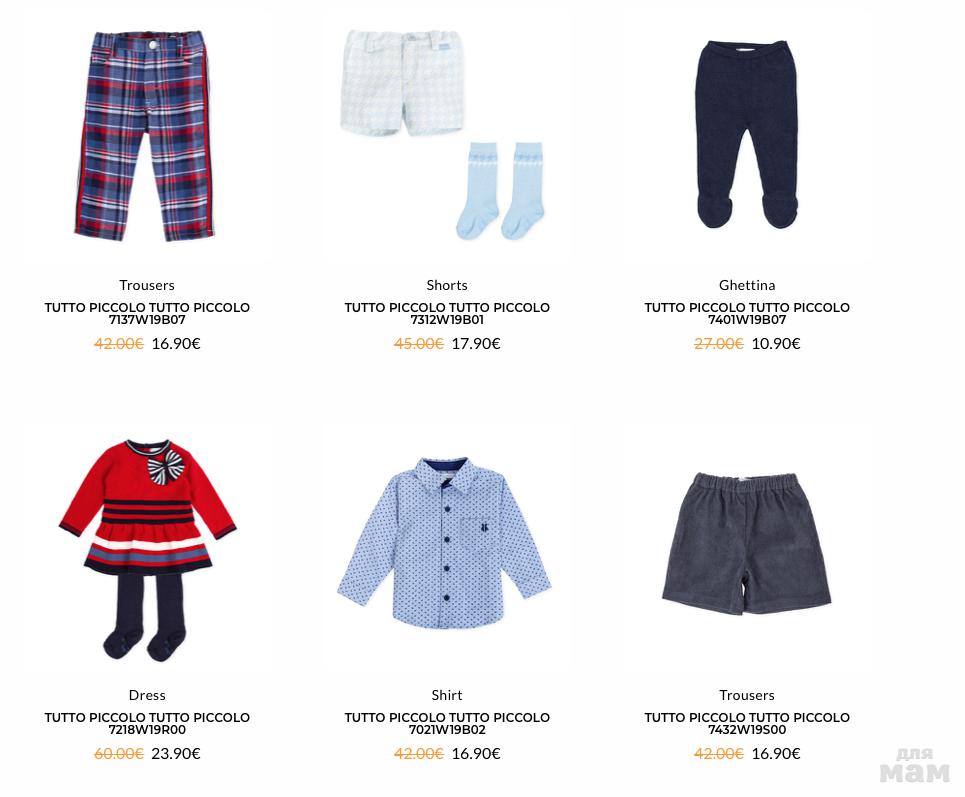
Task: Click the Dress category label
Action: click(147, 695)
